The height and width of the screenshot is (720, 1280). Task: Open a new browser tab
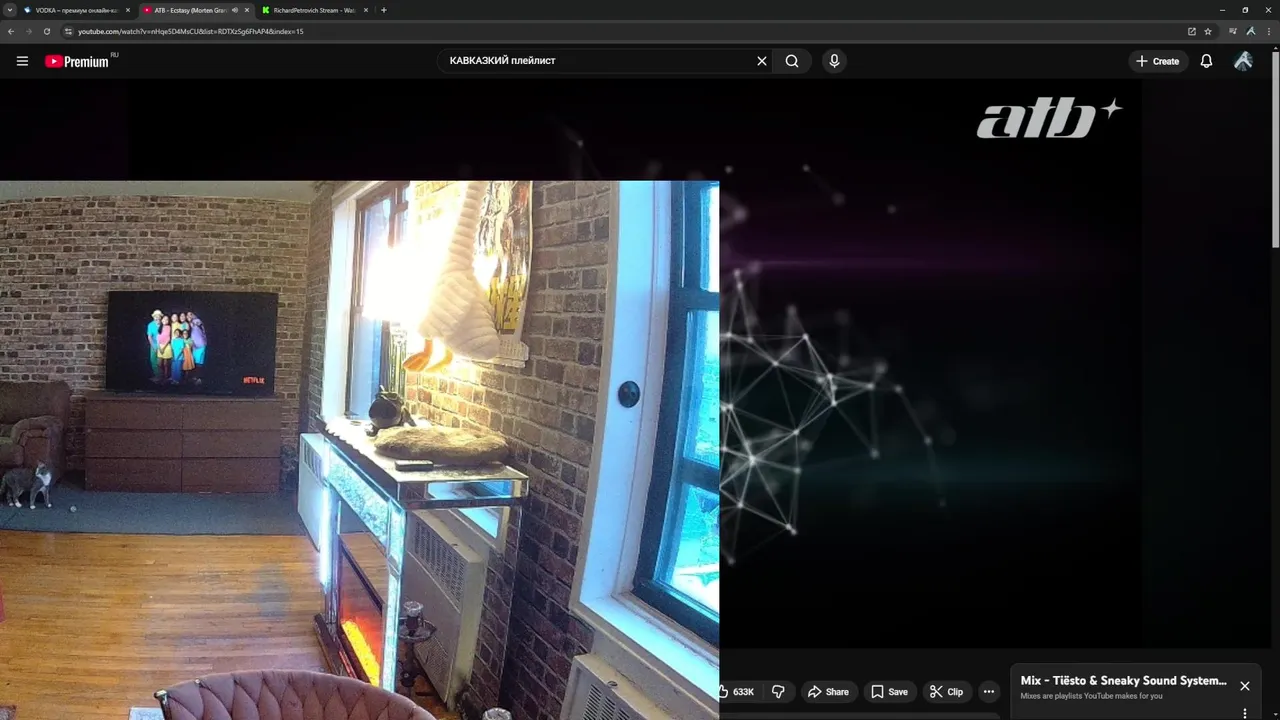(384, 10)
